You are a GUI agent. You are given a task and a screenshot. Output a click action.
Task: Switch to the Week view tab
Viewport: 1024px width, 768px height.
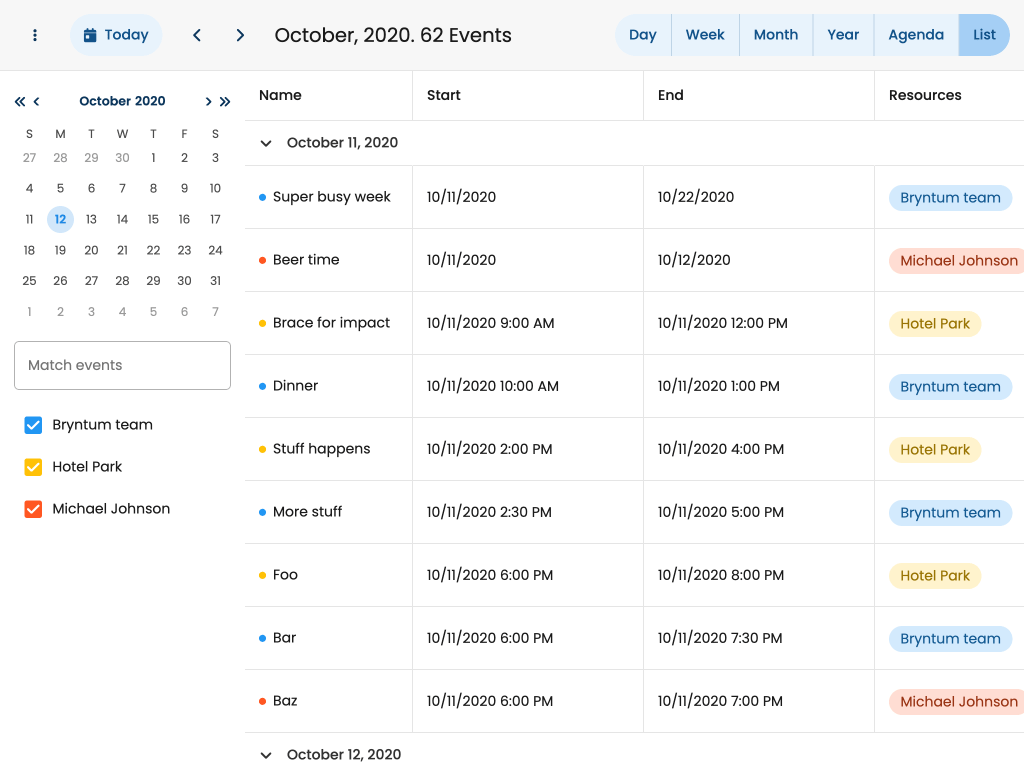click(x=704, y=35)
